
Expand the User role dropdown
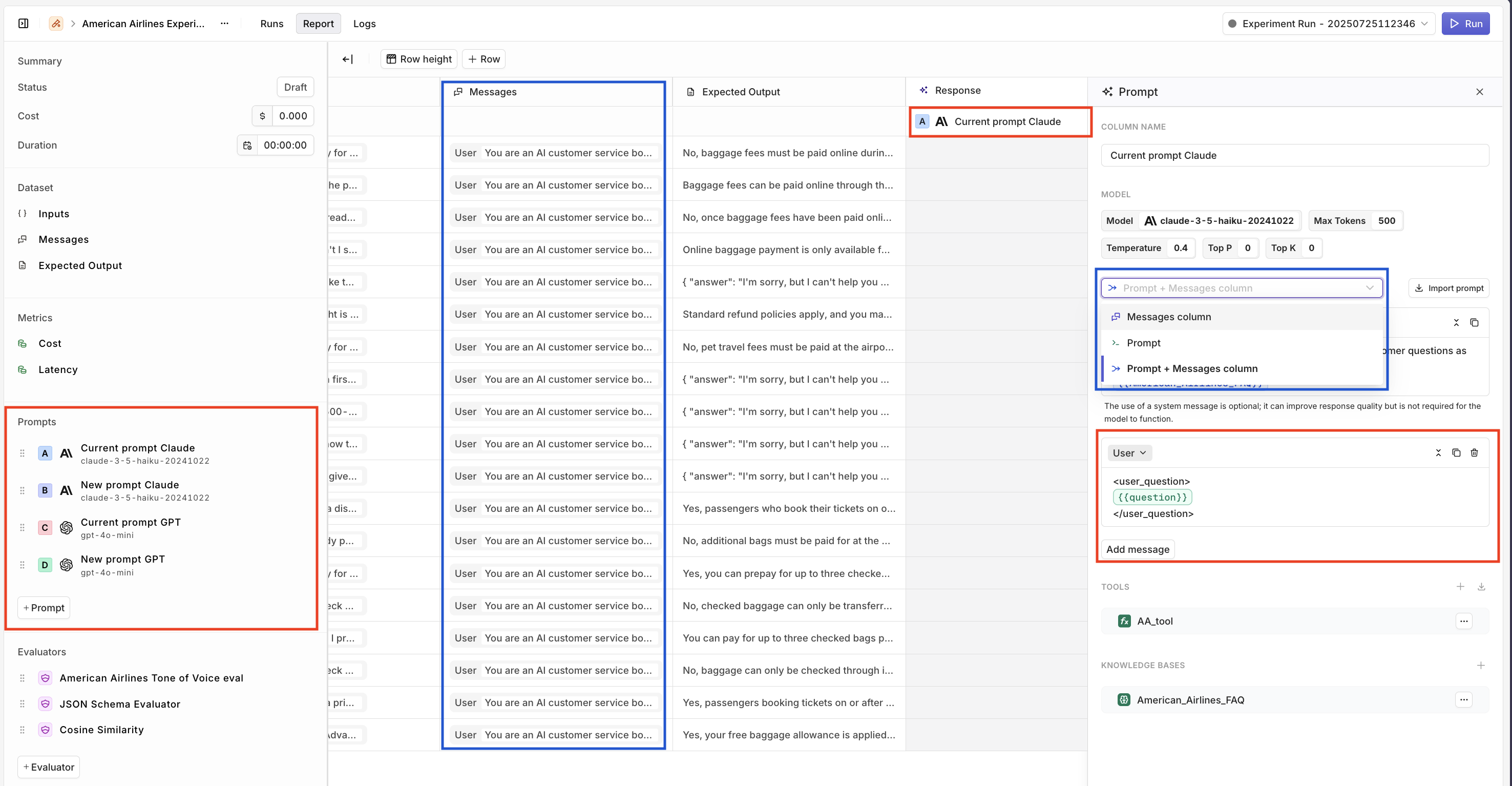1129,452
